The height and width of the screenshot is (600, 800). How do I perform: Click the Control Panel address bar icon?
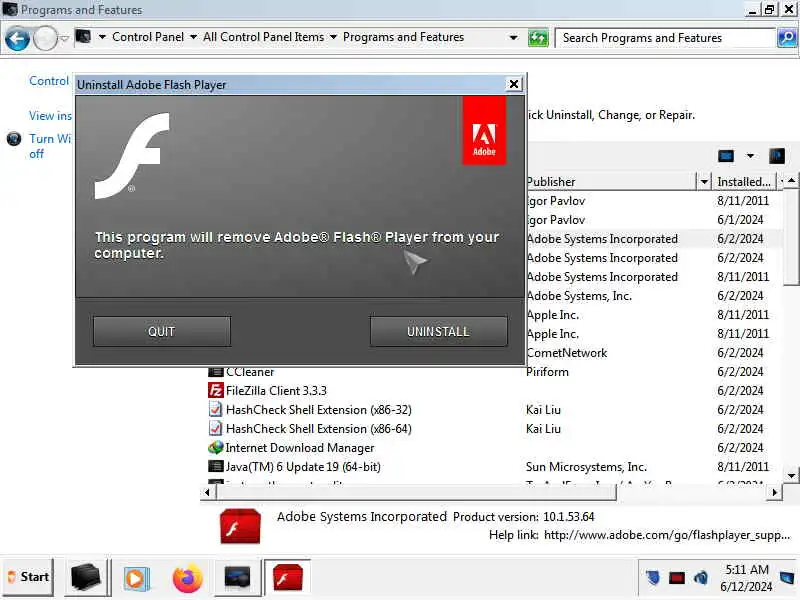[x=83, y=37]
